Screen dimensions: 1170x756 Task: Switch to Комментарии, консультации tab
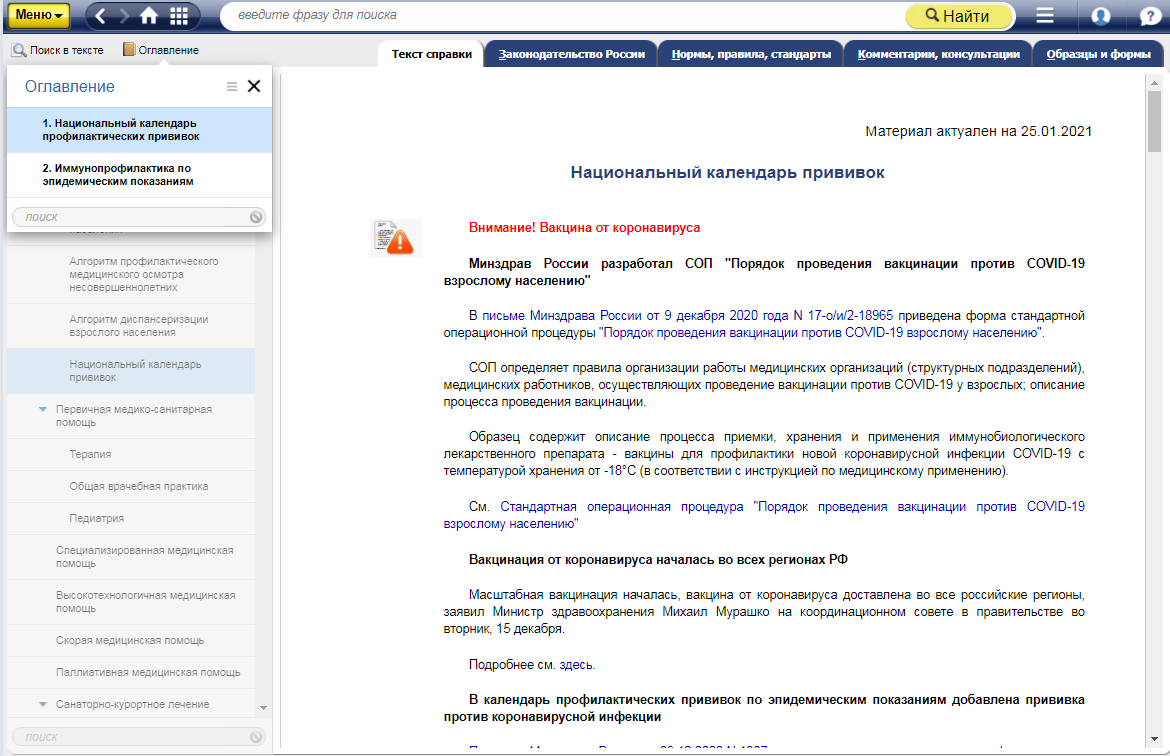[x=939, y=54]
